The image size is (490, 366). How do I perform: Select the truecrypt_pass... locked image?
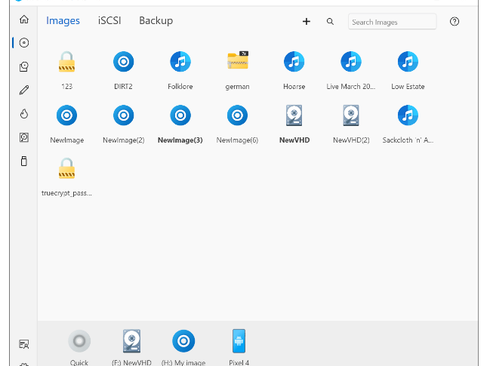click(x=67, y=177)
